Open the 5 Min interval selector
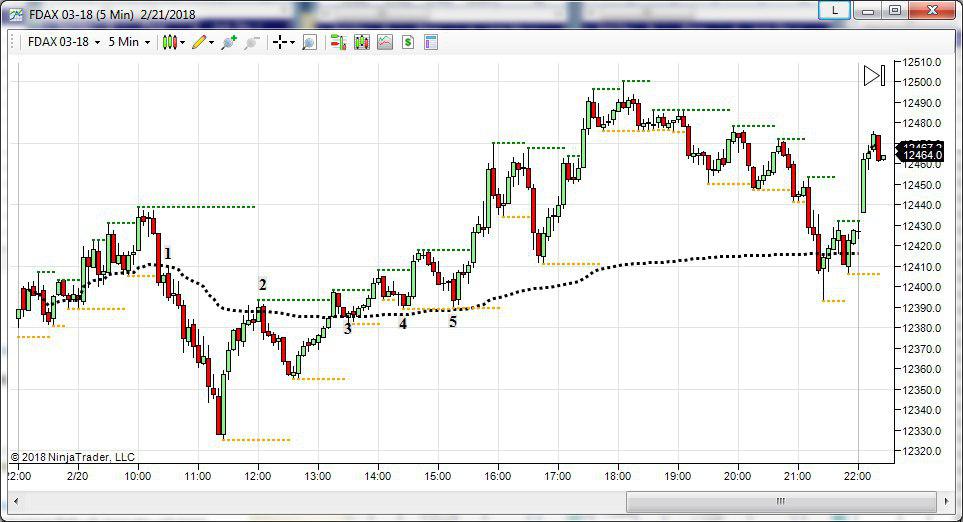This screenshot has height=522, width=963. [129, 42]
